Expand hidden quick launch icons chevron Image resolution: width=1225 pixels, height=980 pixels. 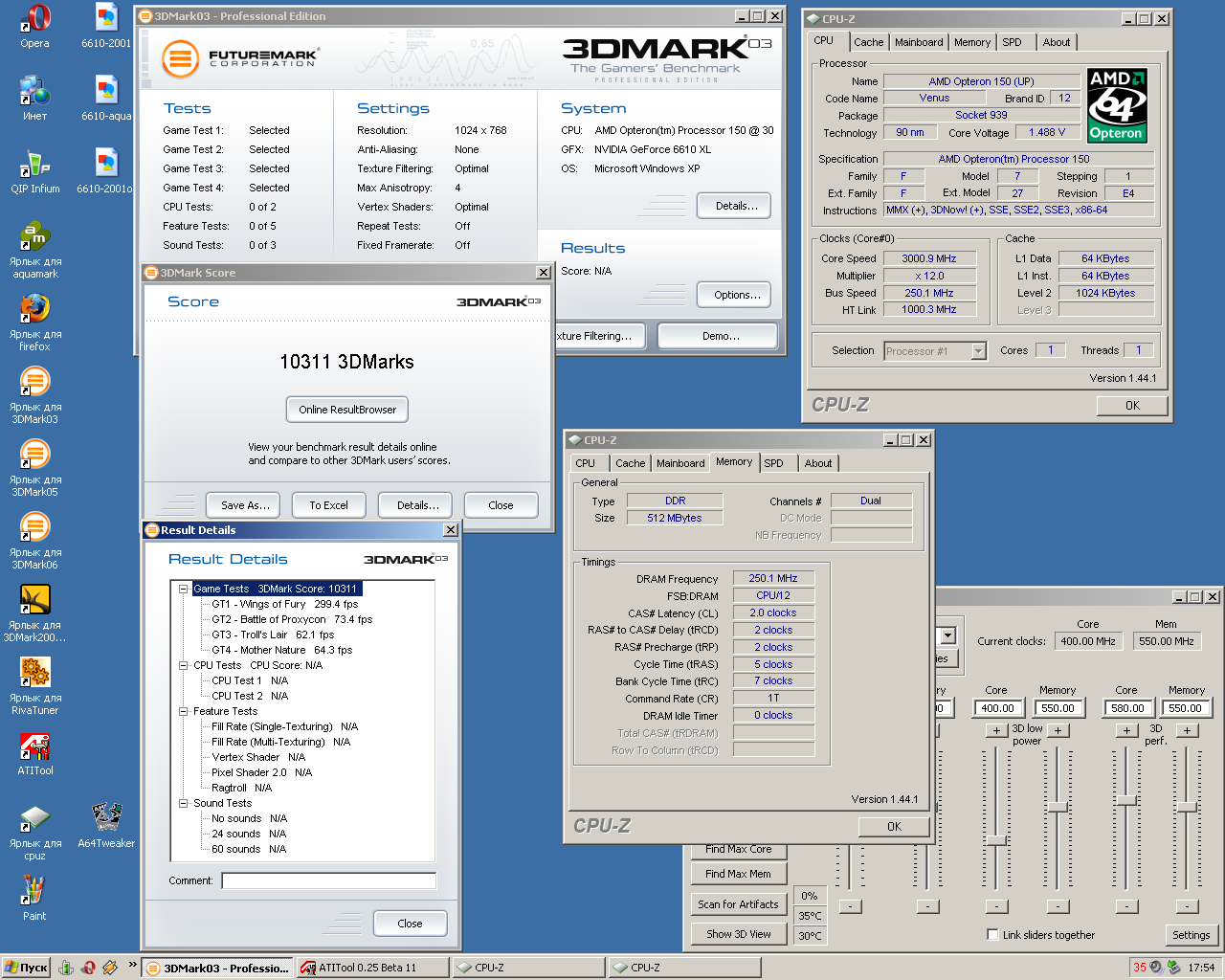click(132, 965)
